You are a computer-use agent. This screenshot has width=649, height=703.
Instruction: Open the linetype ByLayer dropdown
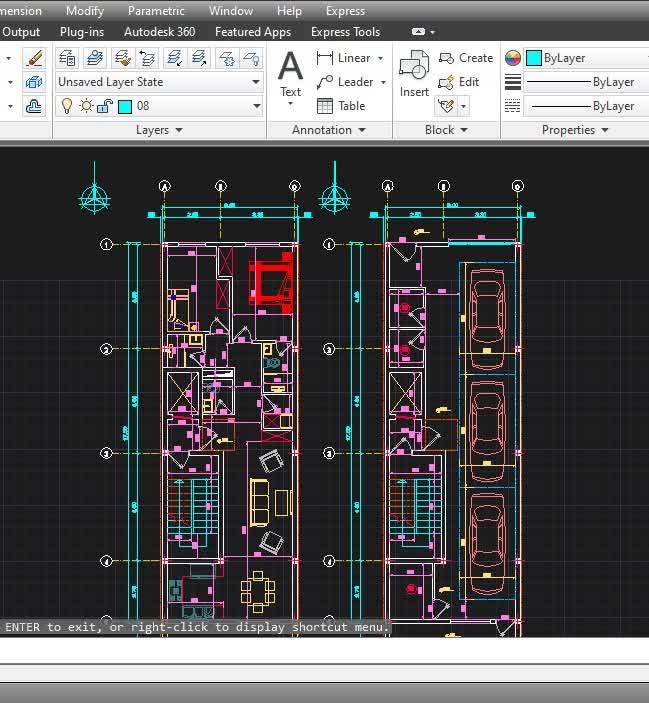pyautogui.click(x=587, y=106)
